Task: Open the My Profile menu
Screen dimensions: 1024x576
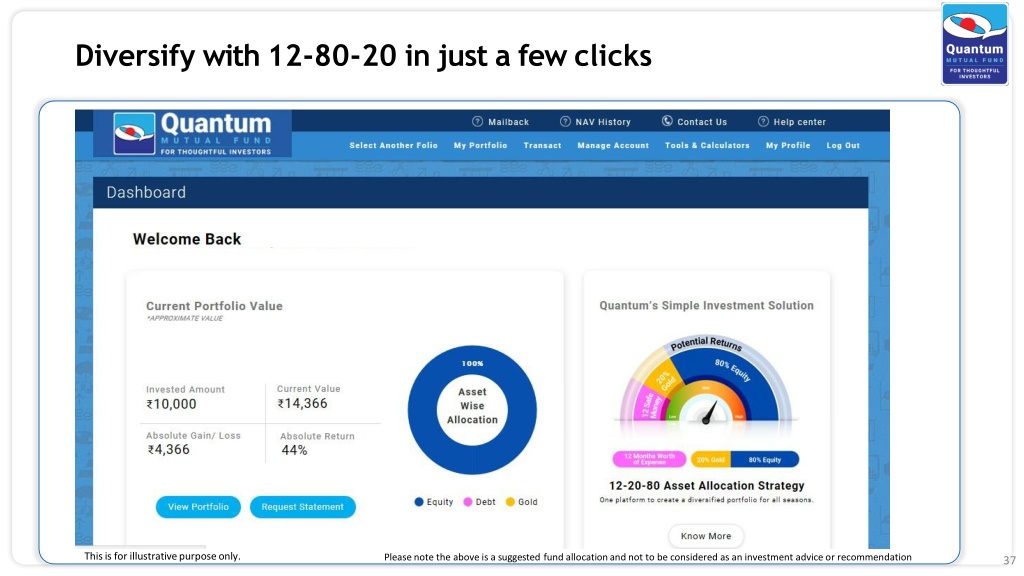Action: 788,146
